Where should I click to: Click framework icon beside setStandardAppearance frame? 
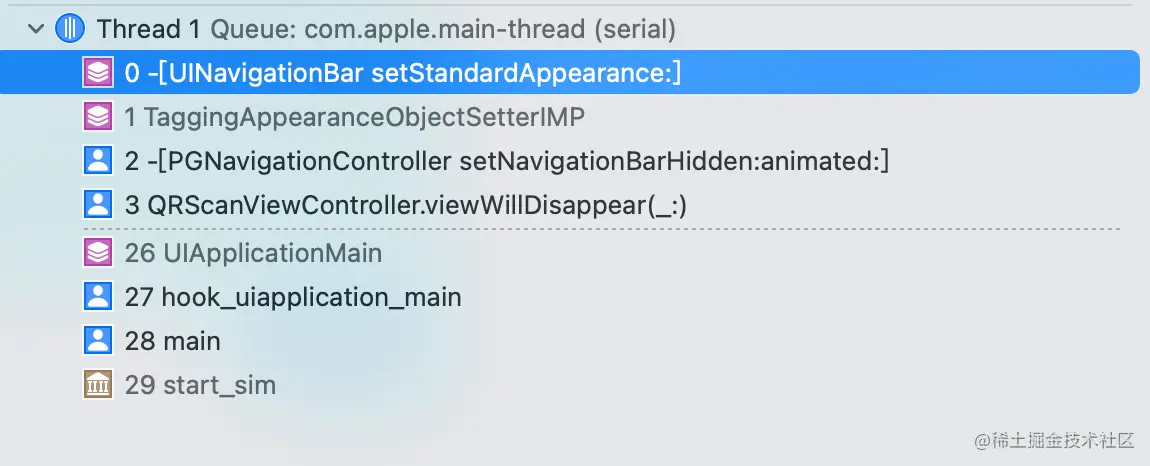[x=97, y=73]
